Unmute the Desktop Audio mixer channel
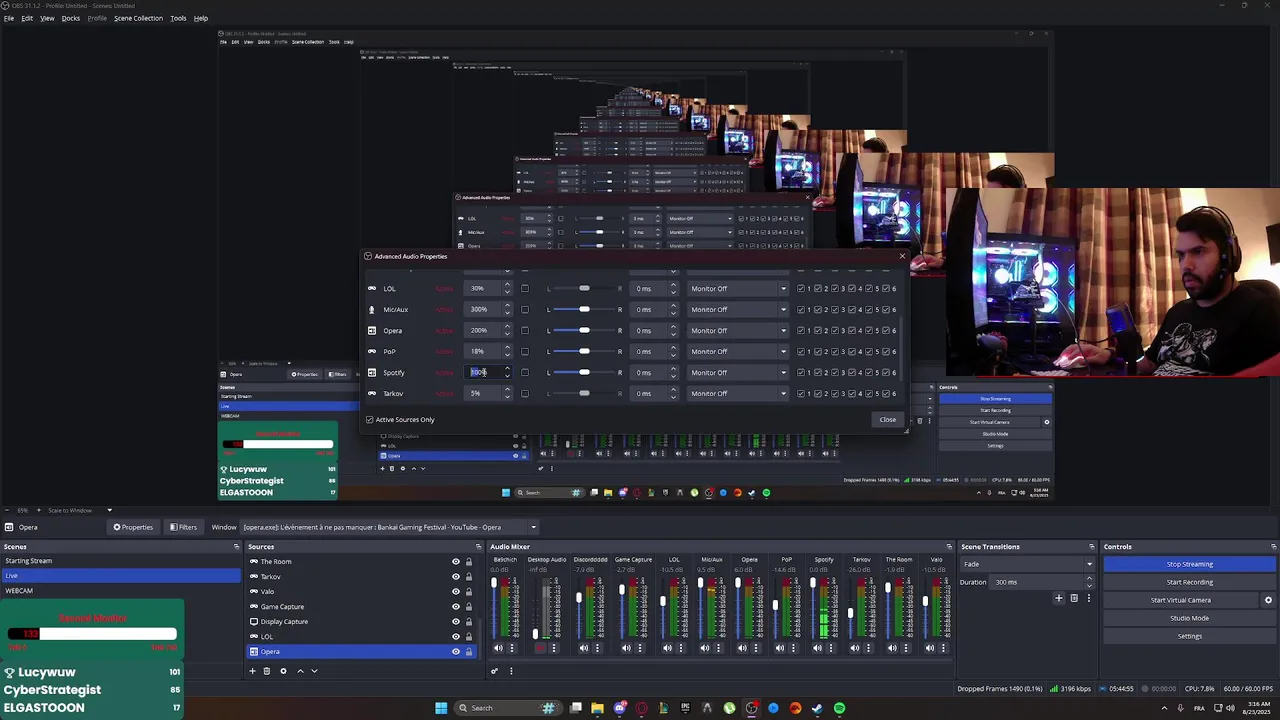This screenshot has height=720, width=1280. click(x=540, y=648)
